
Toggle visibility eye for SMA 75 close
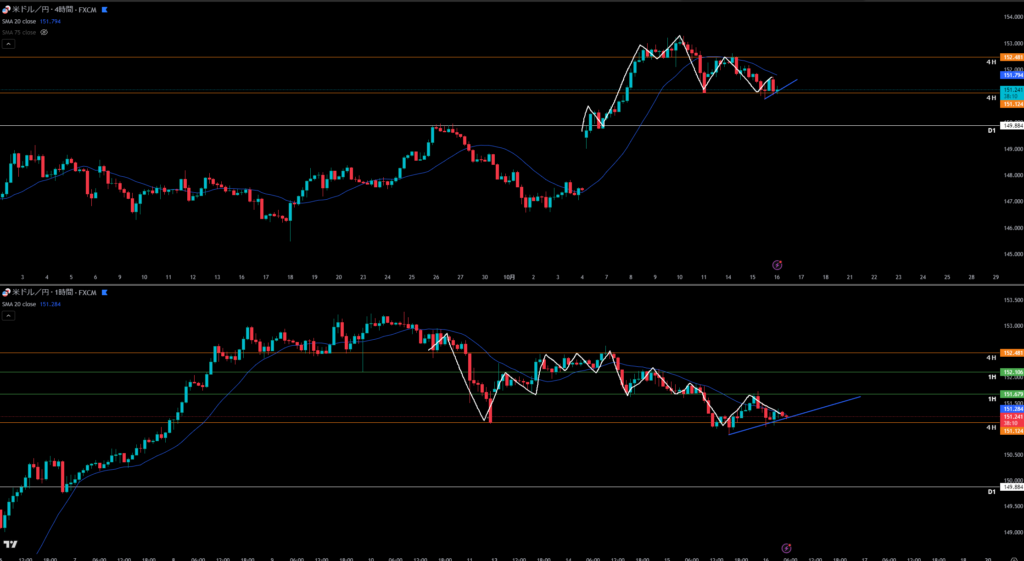44,32
